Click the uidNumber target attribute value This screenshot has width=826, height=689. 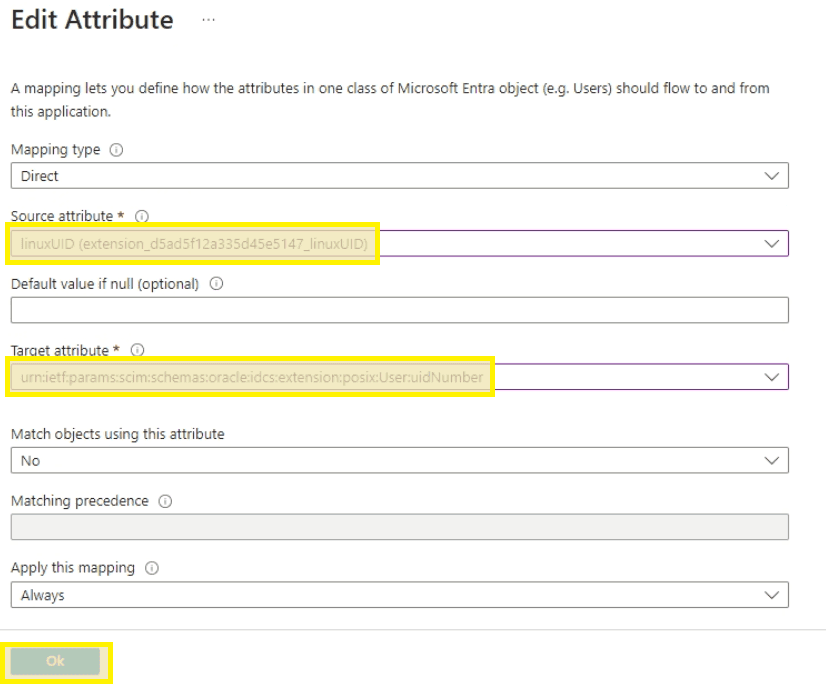(252, 377)
